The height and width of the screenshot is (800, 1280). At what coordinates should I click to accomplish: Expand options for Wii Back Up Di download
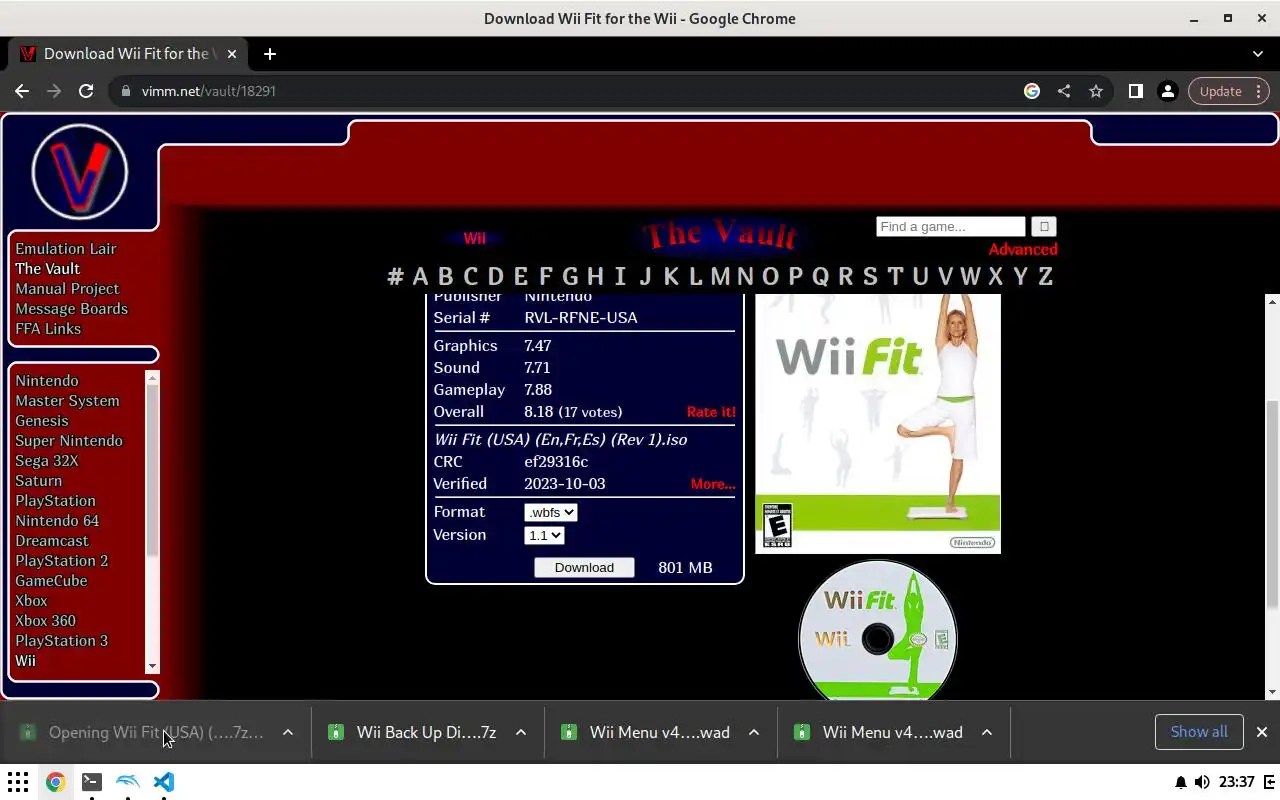[521, 732]
